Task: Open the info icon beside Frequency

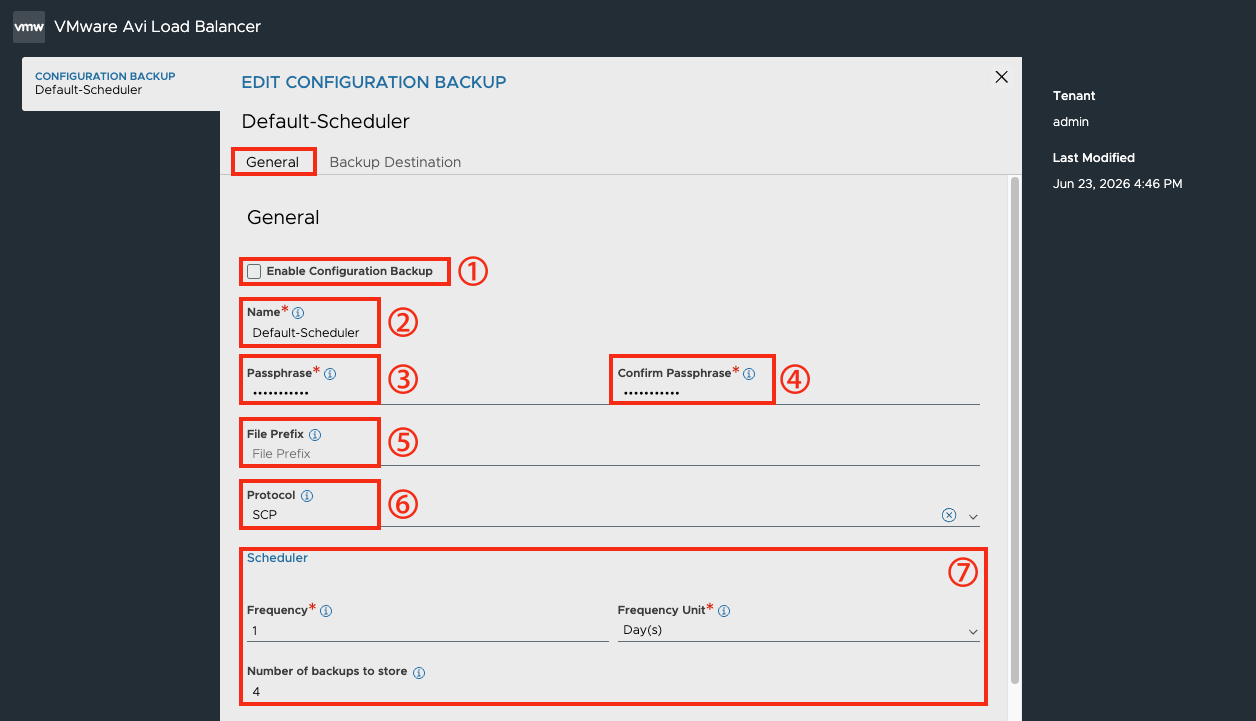Action: [326, 611]
